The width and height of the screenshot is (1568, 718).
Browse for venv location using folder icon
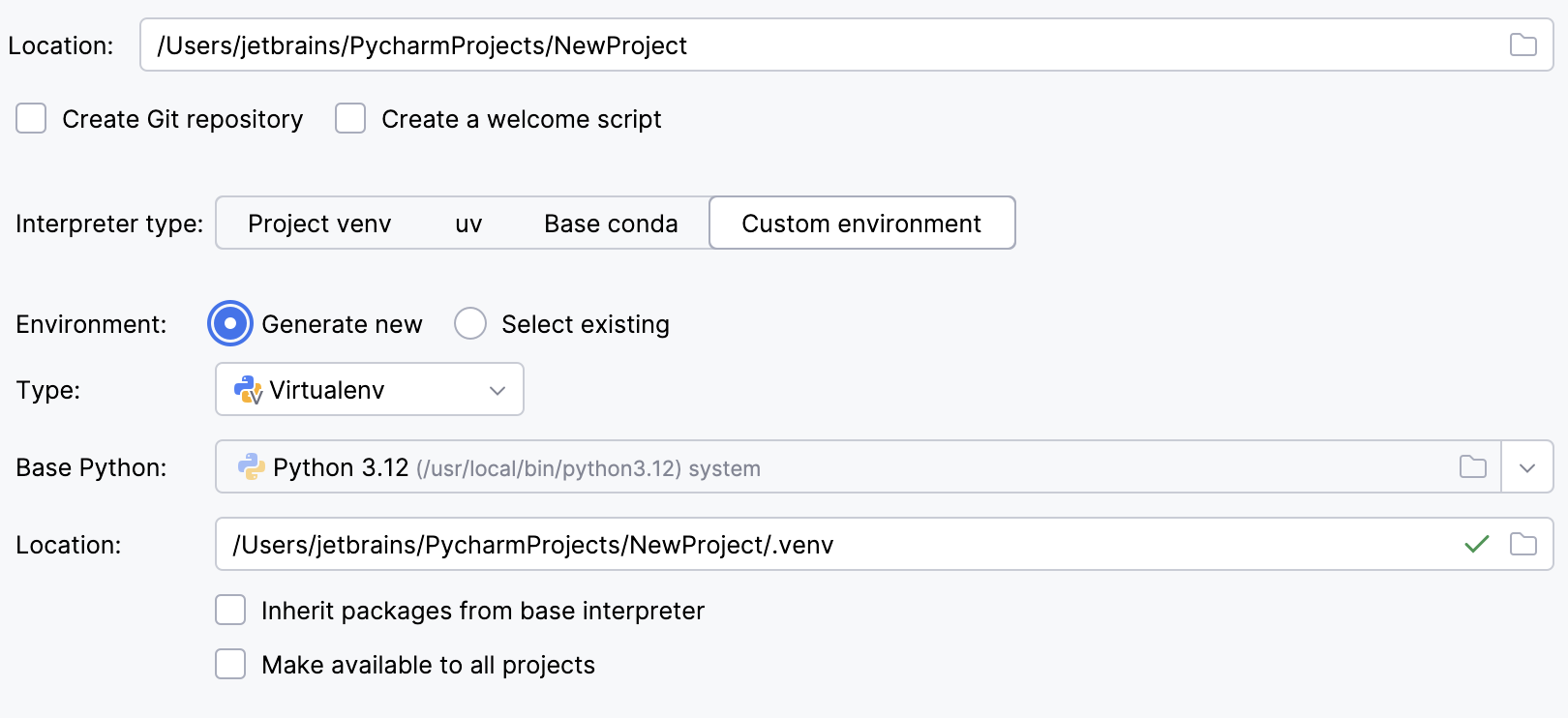click(x=1523, y=544)
